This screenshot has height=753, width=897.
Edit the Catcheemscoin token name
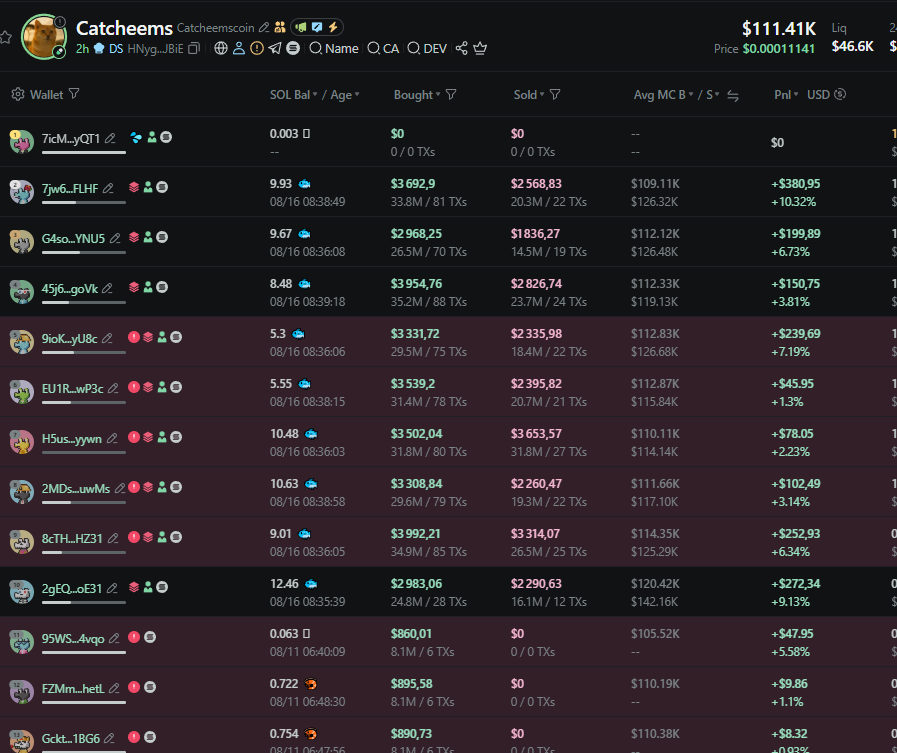[264, 27]
